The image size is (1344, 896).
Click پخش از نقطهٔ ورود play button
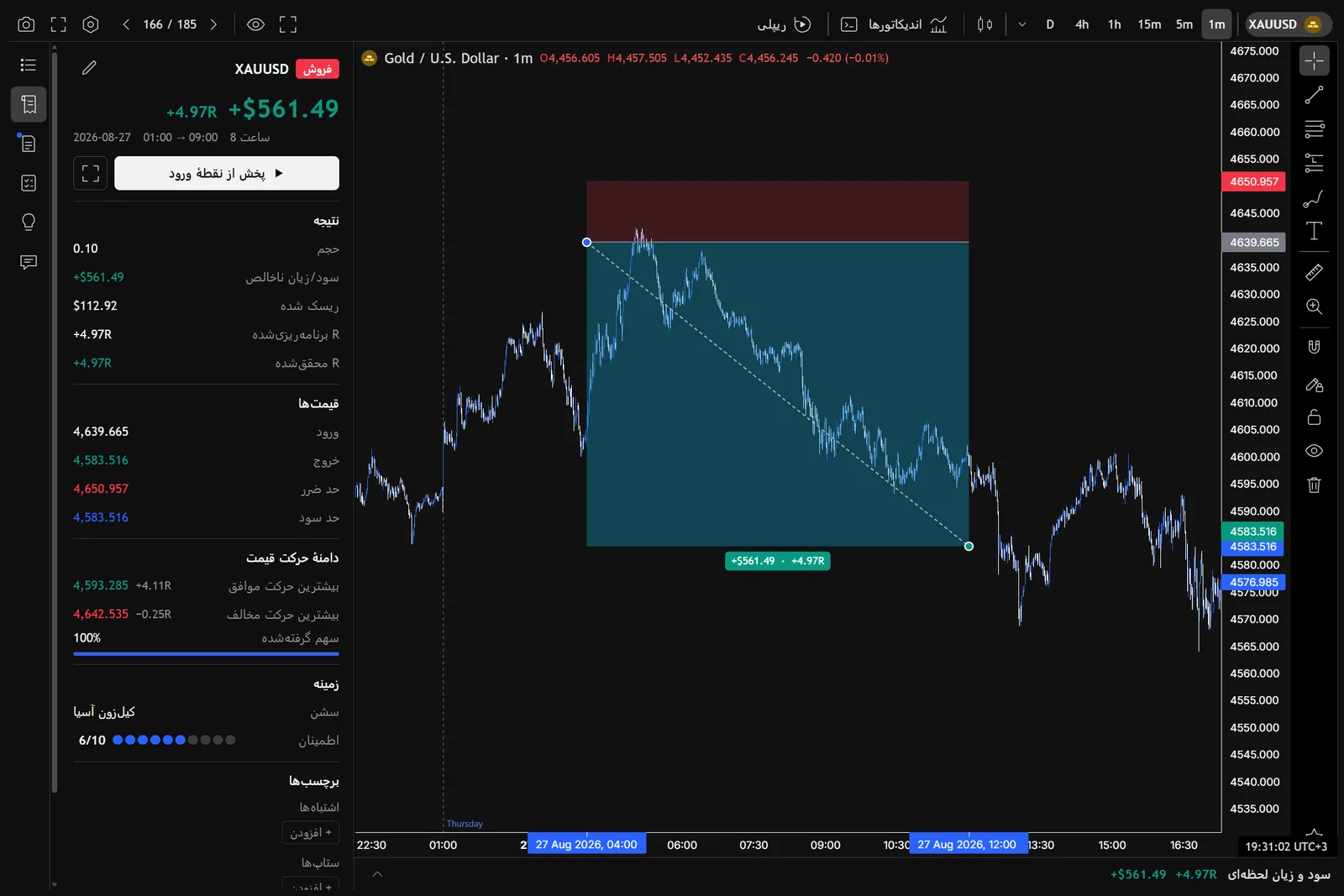coord(227,173)
